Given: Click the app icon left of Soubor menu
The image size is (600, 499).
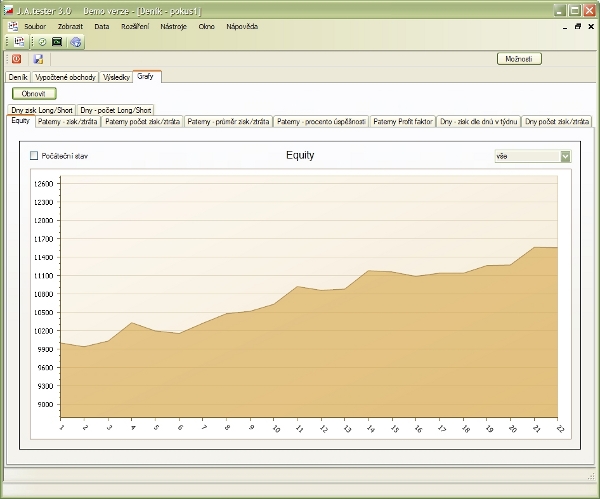Looking at the screenshot, I should coord(11,26).
